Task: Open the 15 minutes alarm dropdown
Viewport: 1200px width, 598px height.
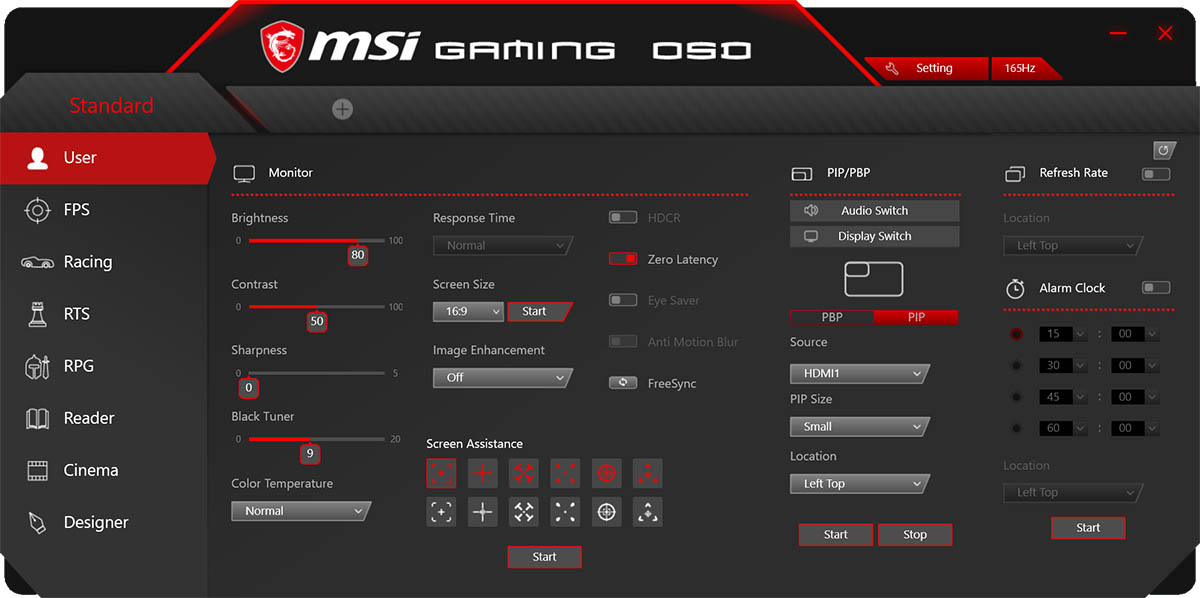Action: tap(1063, 334)
